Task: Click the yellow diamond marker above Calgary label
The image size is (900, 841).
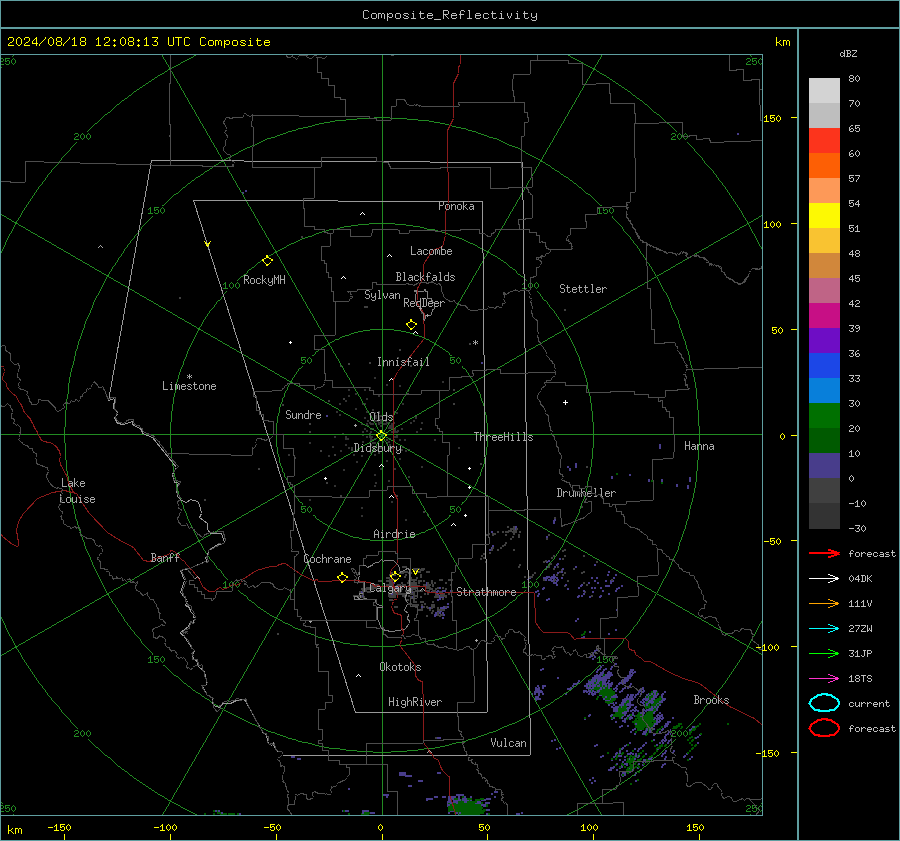Action: (395, 576)
